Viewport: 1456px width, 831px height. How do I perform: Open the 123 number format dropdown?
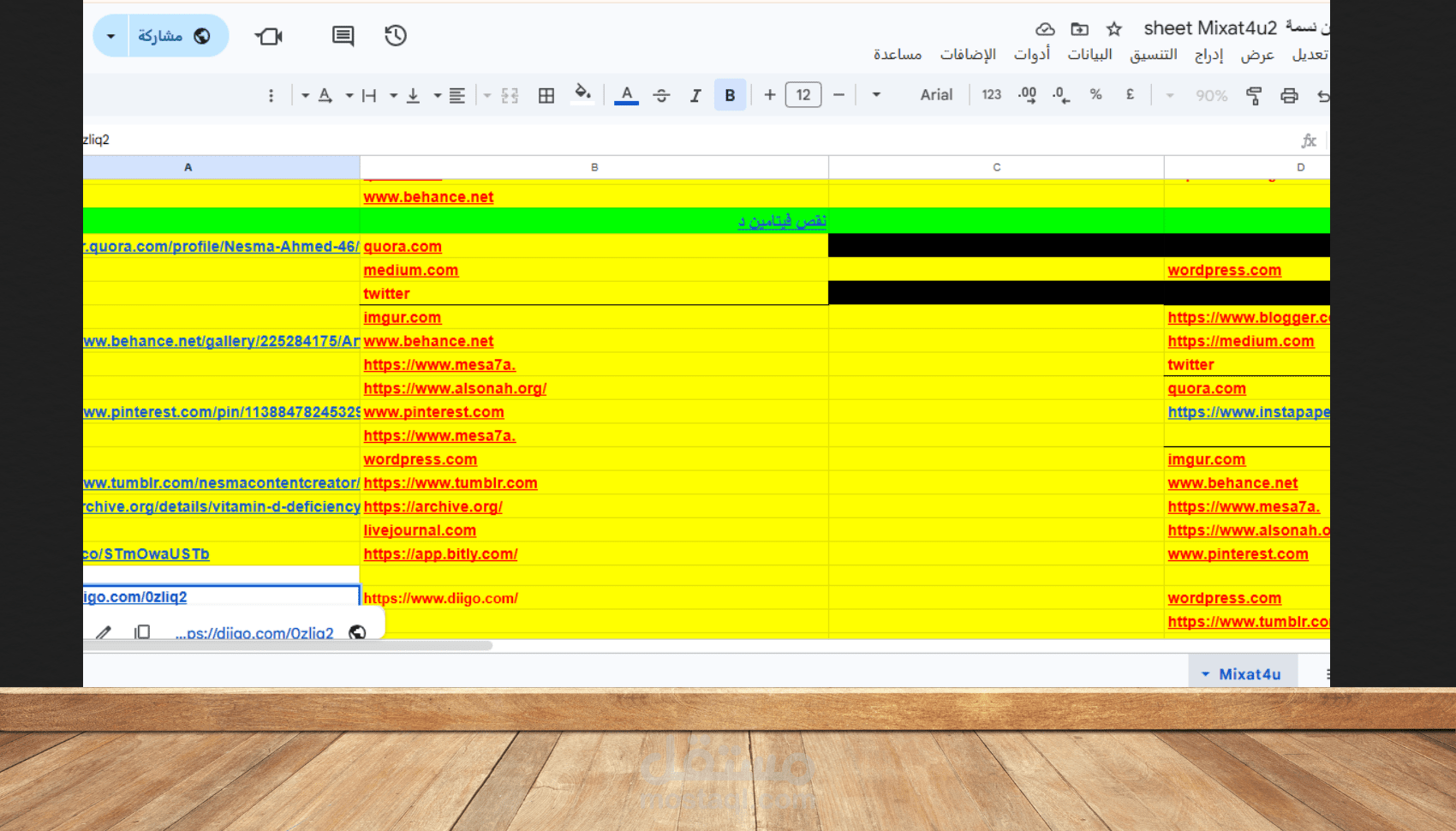991,95
